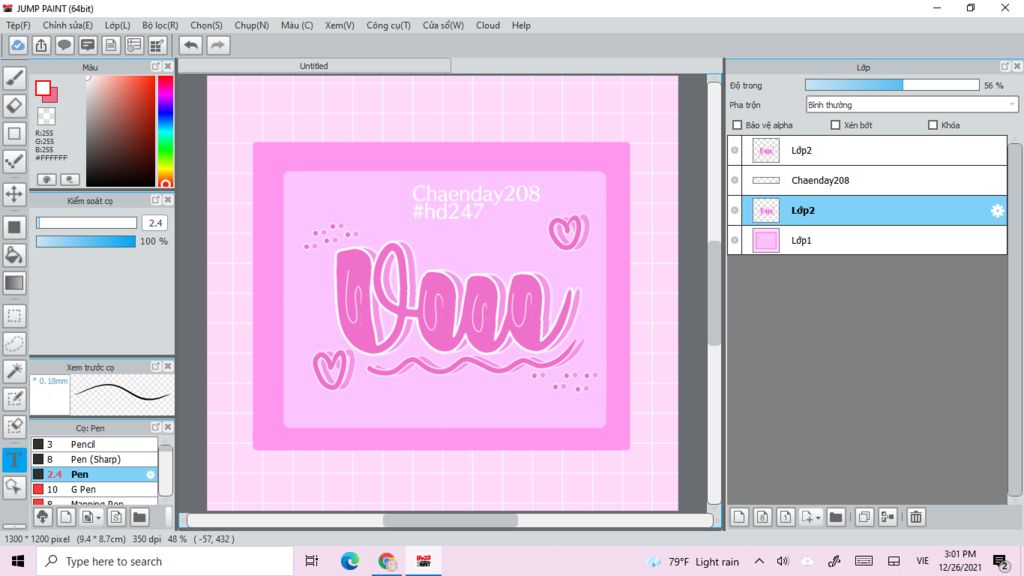This screenshot has width=1024, height=576.
Task: Click the brush size slider
Action: [x=86, y=223]
